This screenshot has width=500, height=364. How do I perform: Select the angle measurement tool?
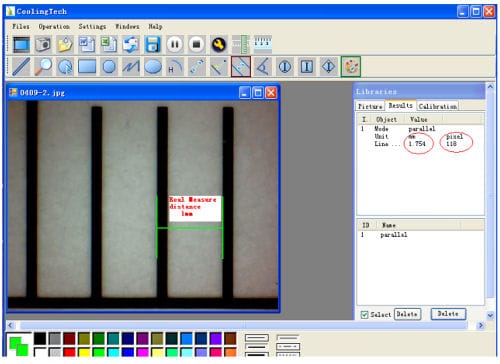tap(263, 67)
